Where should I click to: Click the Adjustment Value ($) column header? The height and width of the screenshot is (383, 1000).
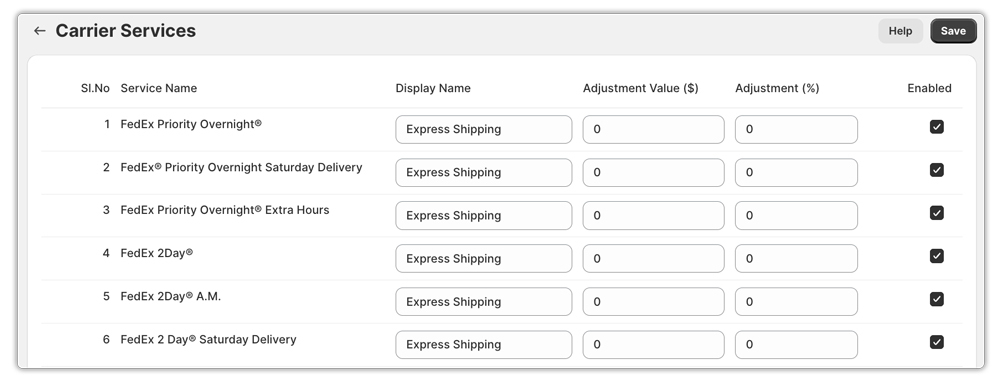pyautogui.click(x=640, y=89)
